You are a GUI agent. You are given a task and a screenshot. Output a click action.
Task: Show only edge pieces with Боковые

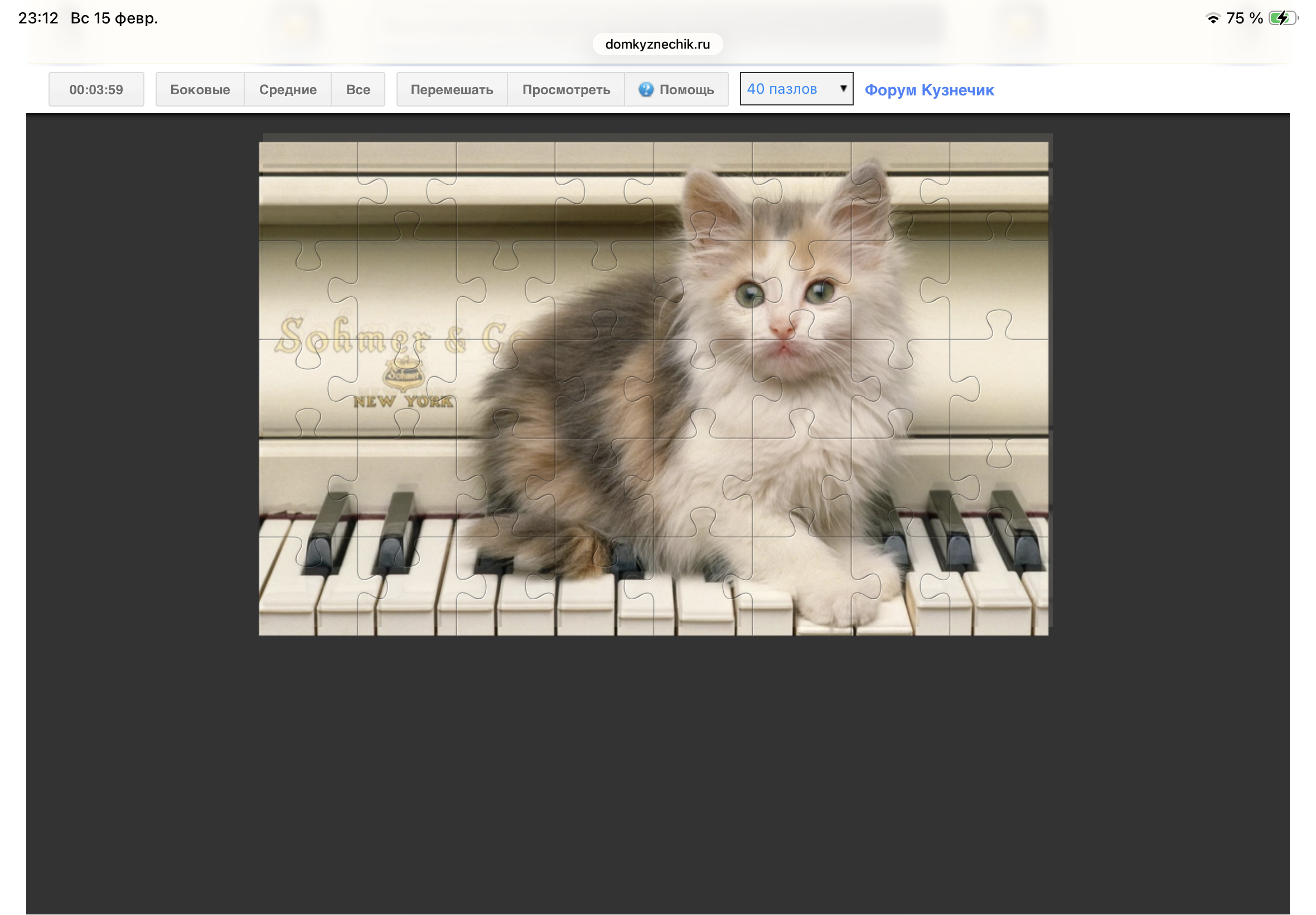pyautogui.click(x=200, y=89)
